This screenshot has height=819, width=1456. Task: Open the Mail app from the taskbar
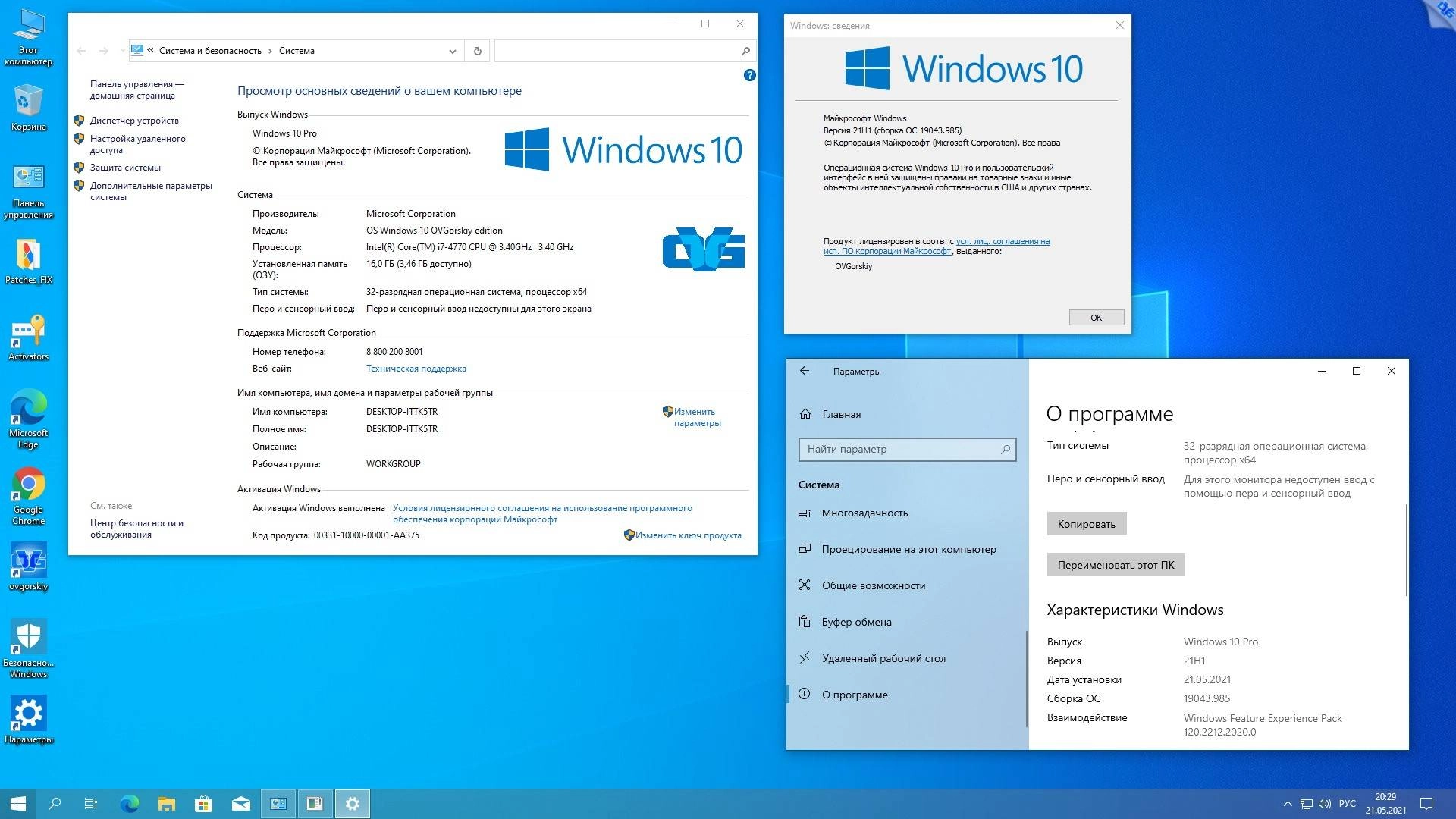(240, 803)
